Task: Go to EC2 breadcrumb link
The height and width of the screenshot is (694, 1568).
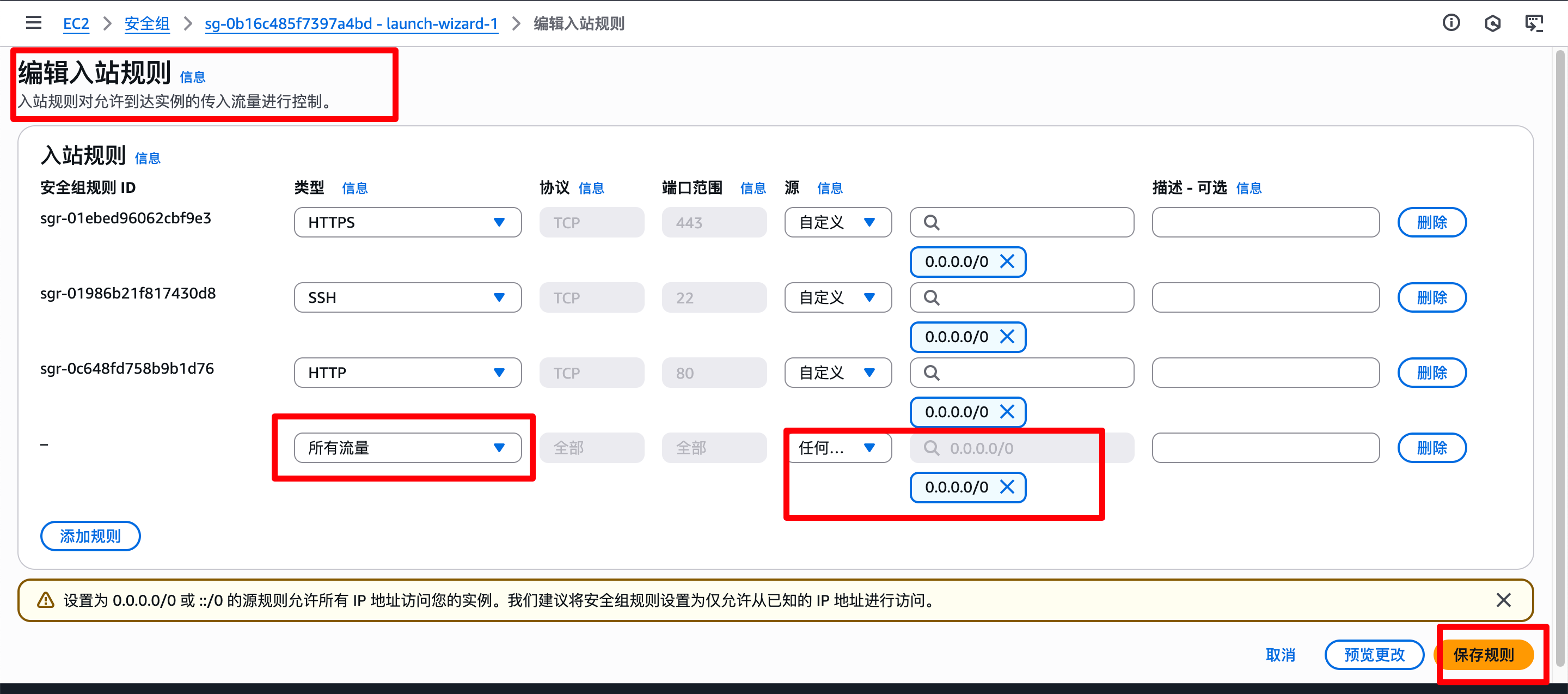Action: [x=76, y=24]
